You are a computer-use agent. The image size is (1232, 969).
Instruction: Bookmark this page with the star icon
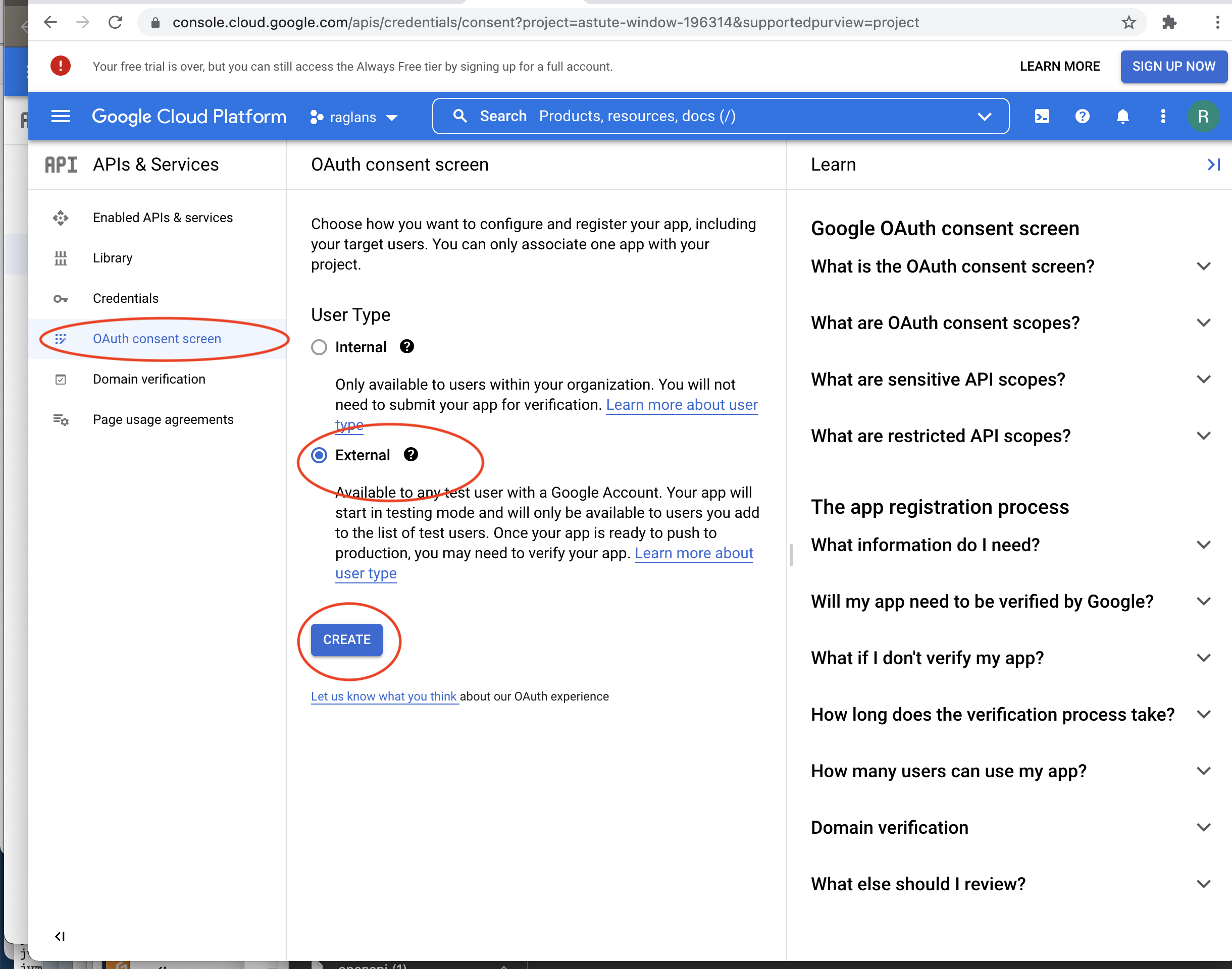[x=1128, y=23]
